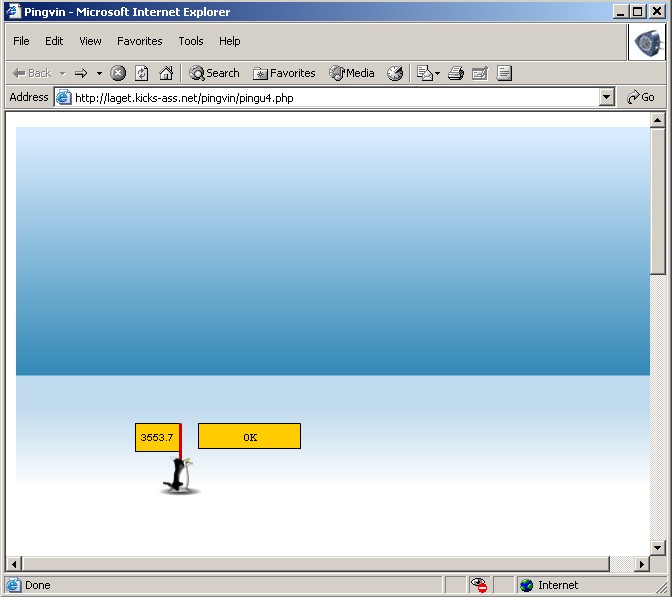The width and height of the screenshot is (672, 597).
Task: Click the Go button
Action: (640, 97)
